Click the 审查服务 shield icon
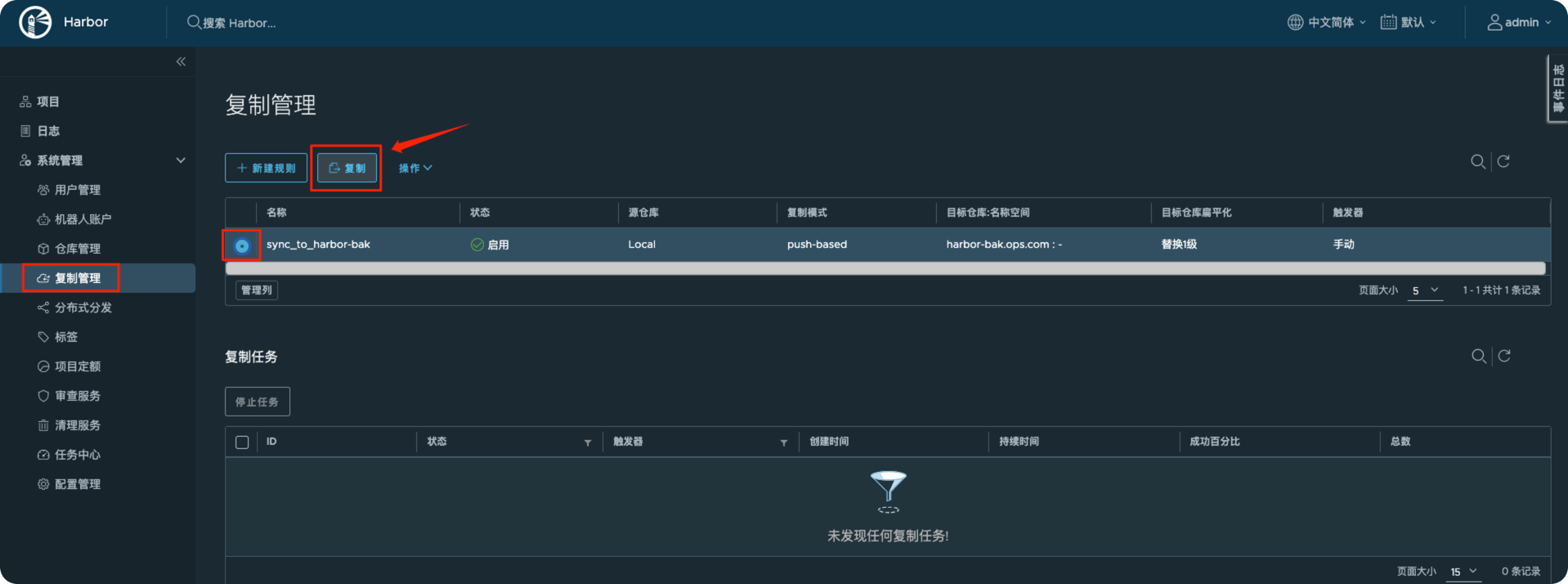 tap(43, 396)
